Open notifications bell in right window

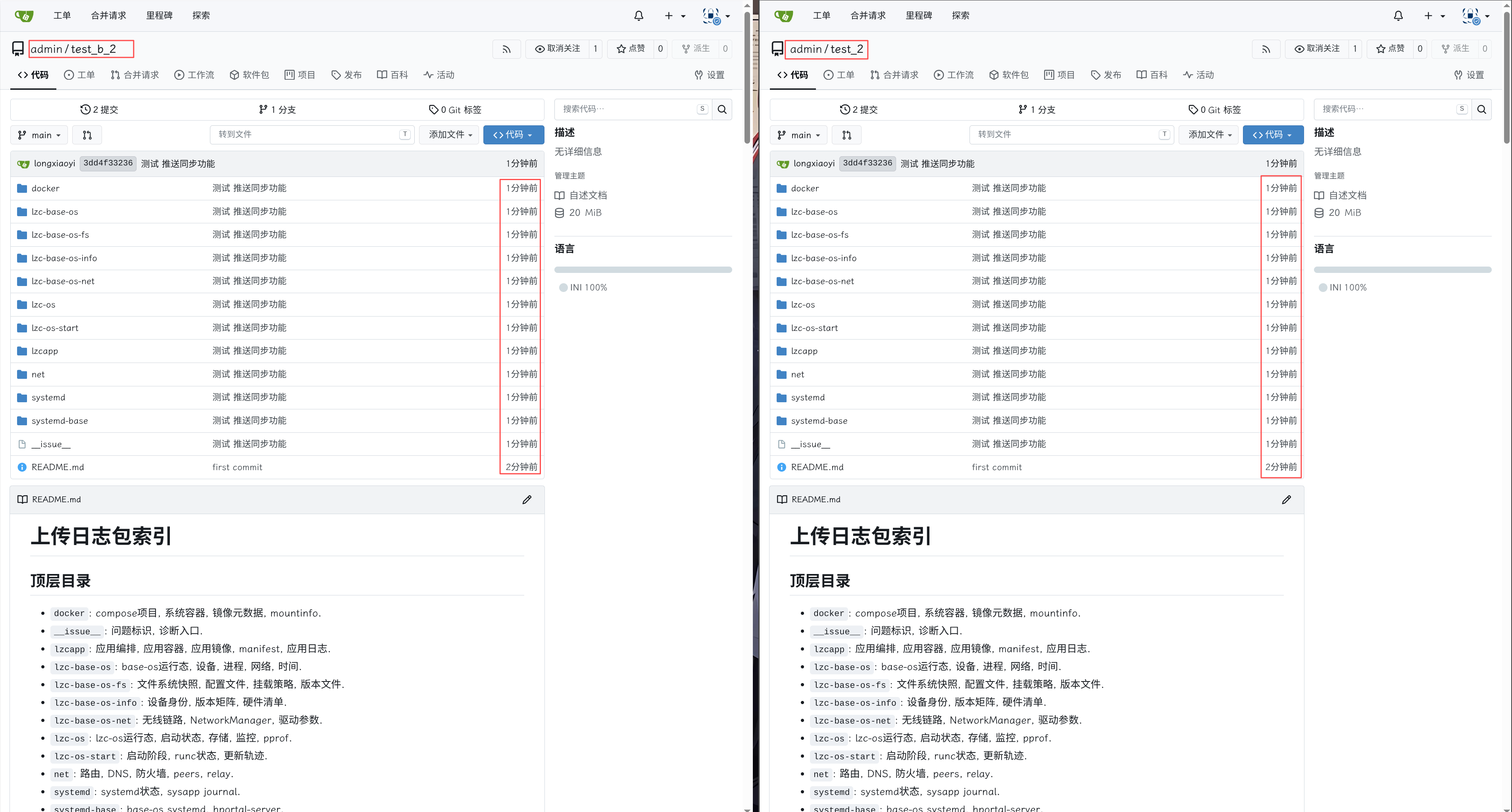tap(1398, 16)
